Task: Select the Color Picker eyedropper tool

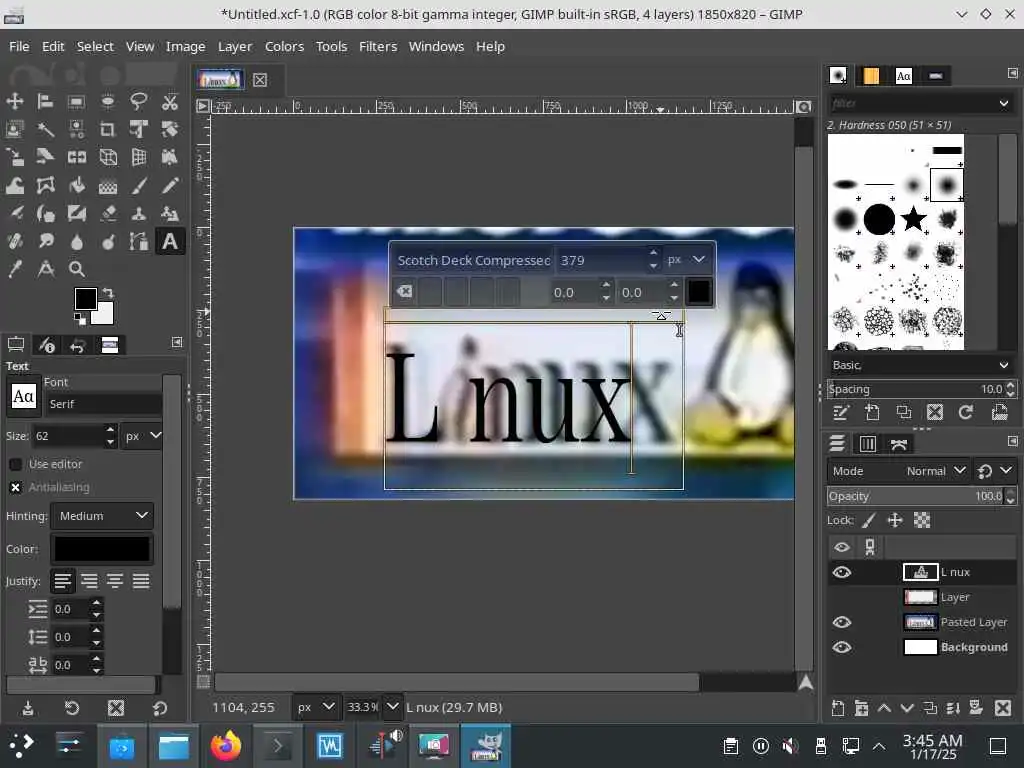Action: (14, 269)
